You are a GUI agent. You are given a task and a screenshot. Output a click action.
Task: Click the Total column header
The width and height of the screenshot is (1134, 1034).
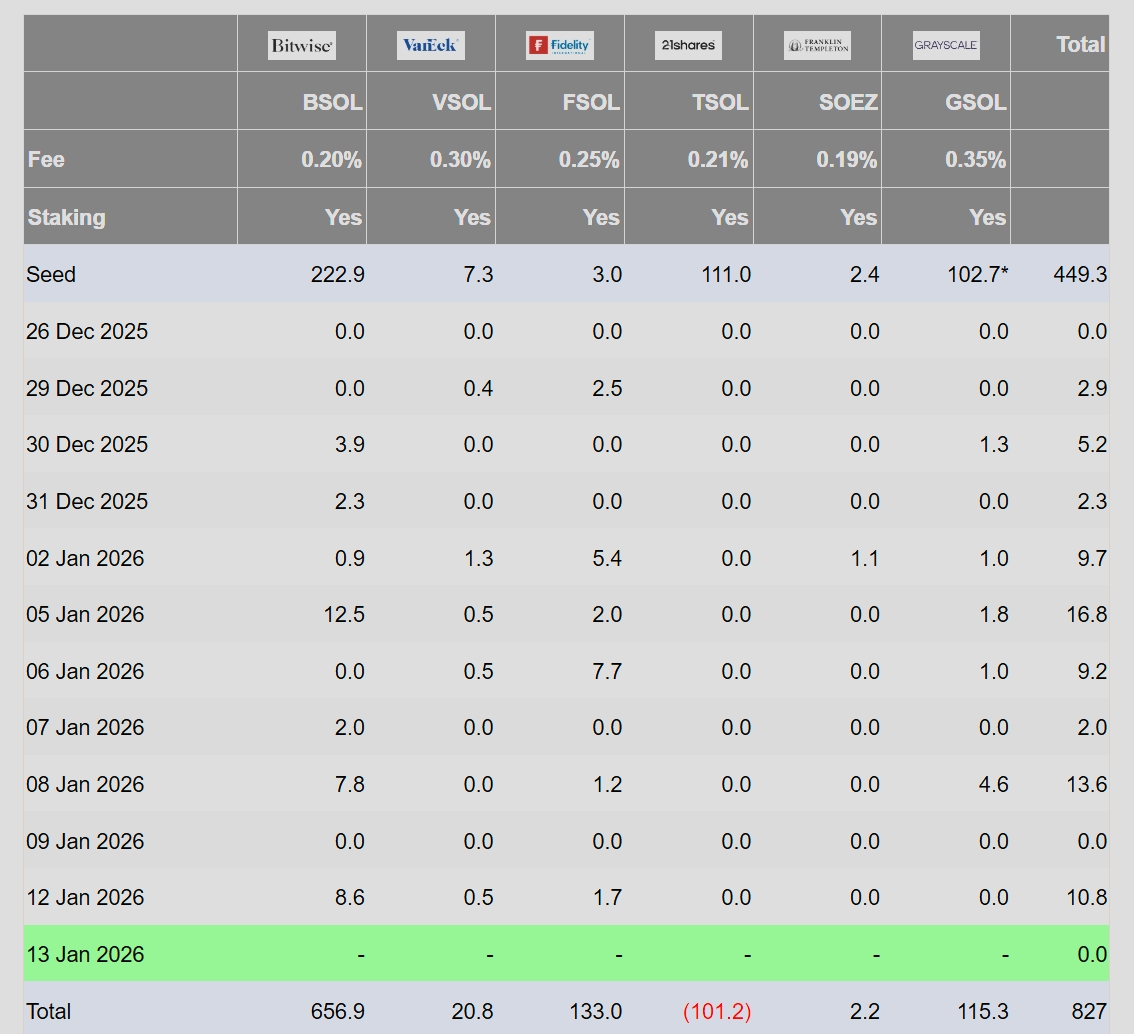tap(1080, 44)
